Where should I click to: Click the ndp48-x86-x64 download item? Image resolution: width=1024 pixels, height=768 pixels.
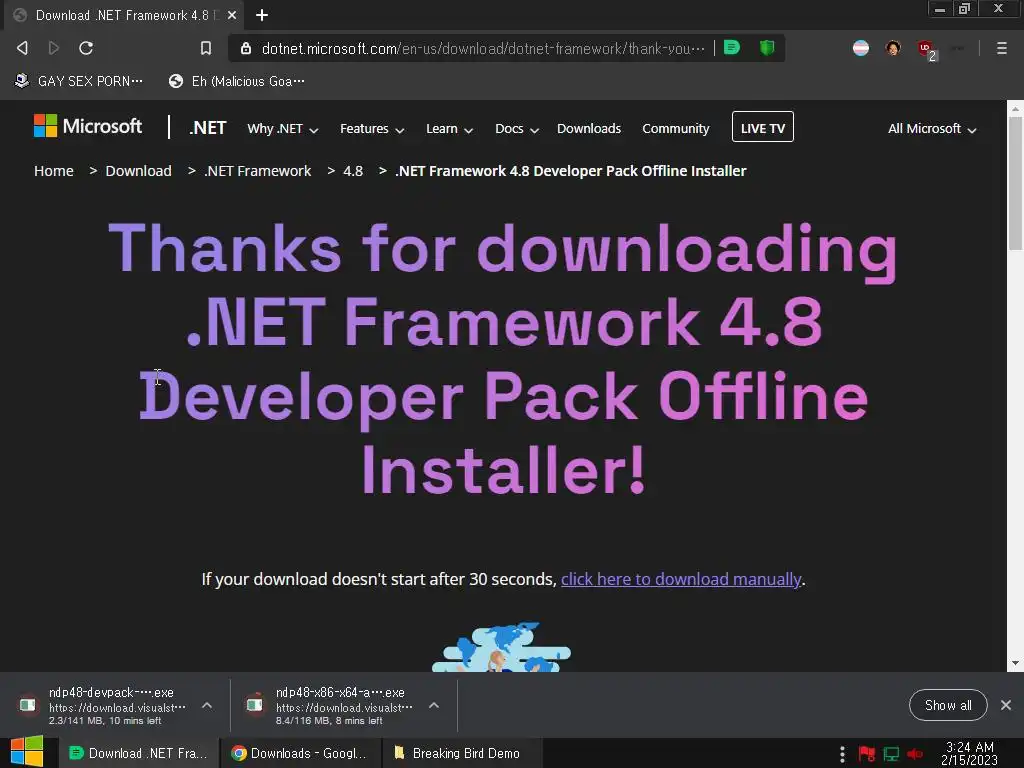(x=332, y=706)
